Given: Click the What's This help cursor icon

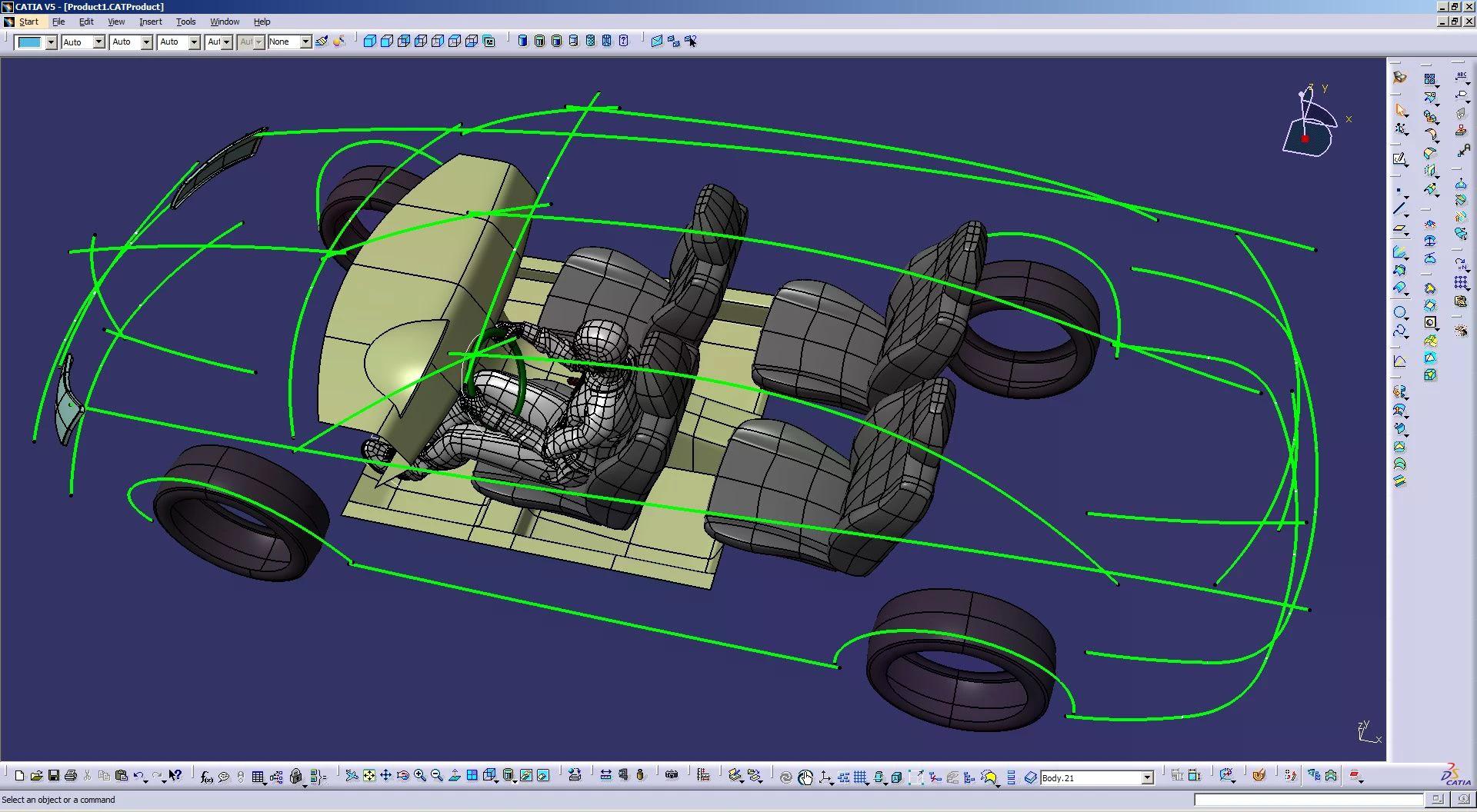Looking at the screenshot, I should click(175, 776).
